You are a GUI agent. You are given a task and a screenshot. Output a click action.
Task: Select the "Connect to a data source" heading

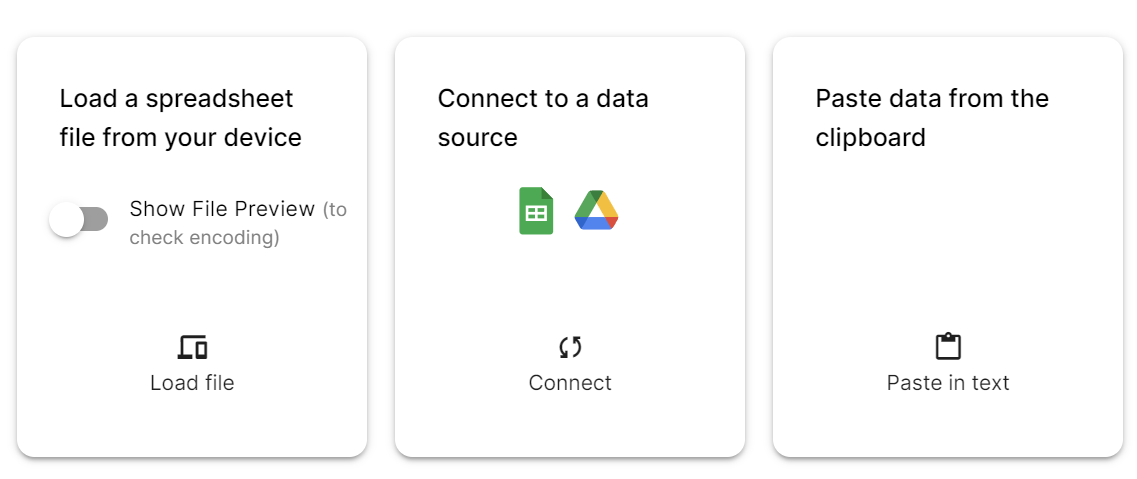(543, 99)
